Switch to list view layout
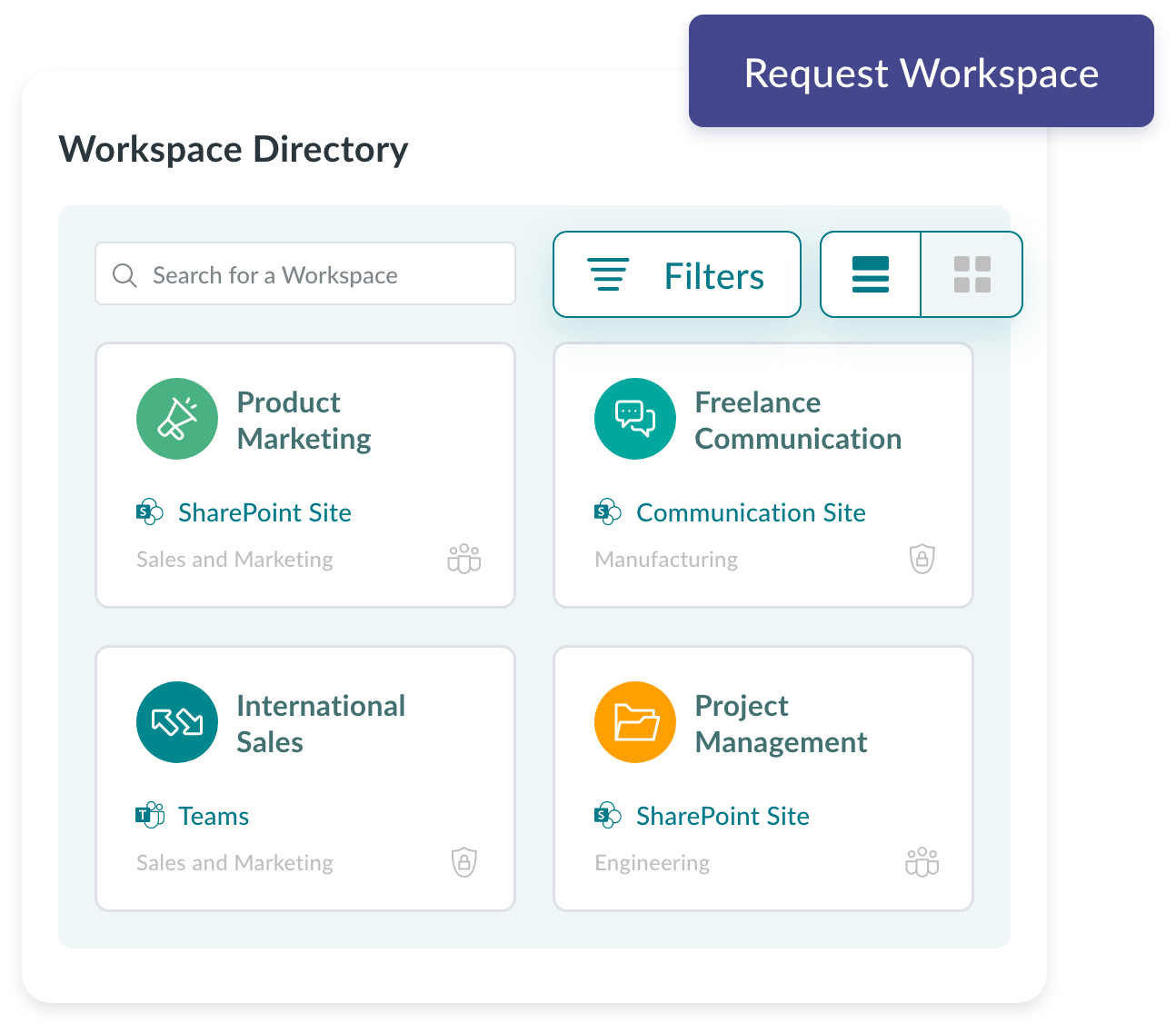Image resolution: width=1176 pixels, height=1032 pixels. (870, 274)
